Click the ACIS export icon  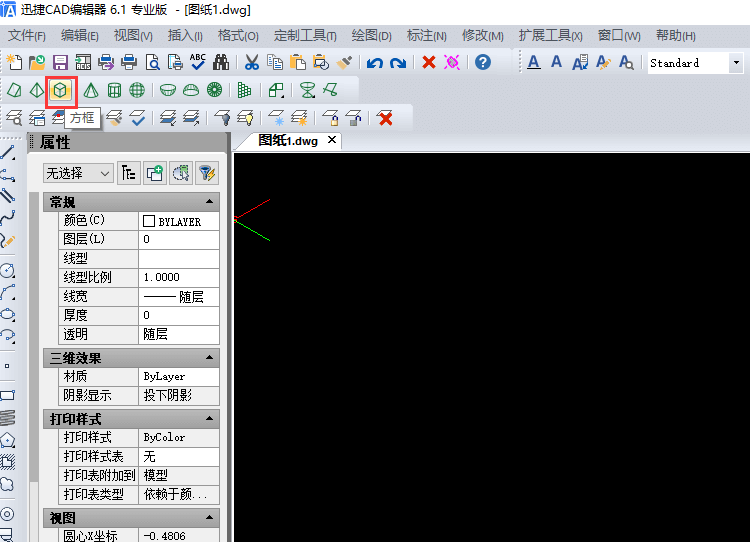tap(83, 63)
